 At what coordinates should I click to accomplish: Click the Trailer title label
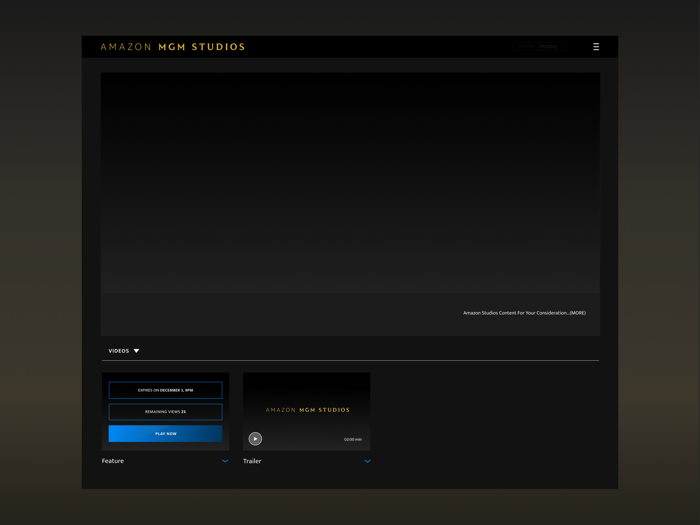[x=252, y=461]
